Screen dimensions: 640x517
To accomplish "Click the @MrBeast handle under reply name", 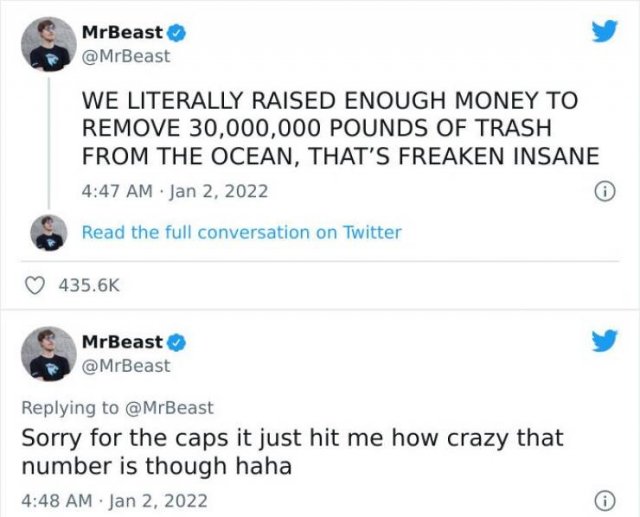I will point(126,366).
